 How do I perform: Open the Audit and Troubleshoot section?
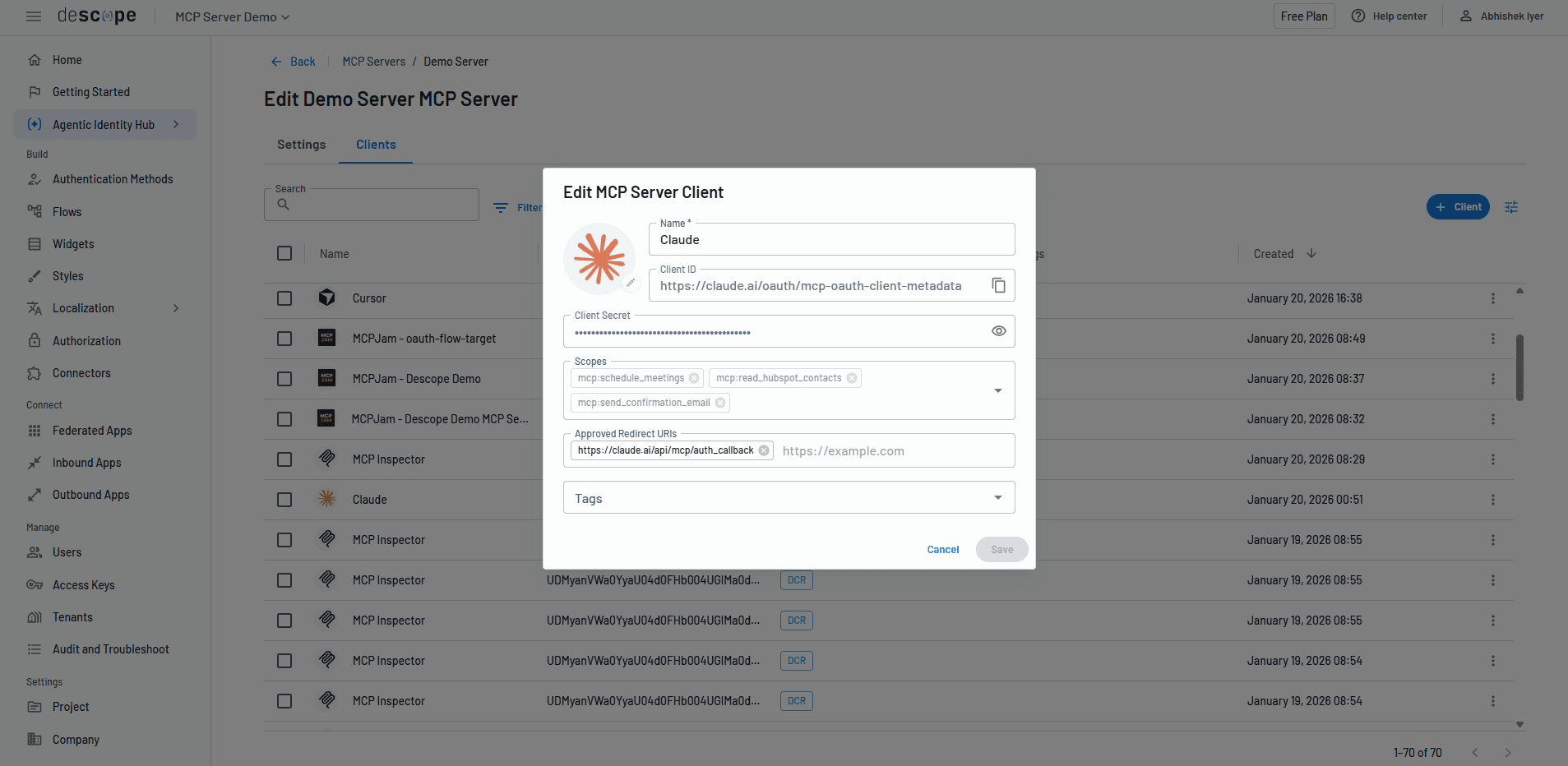pos(110,648)
